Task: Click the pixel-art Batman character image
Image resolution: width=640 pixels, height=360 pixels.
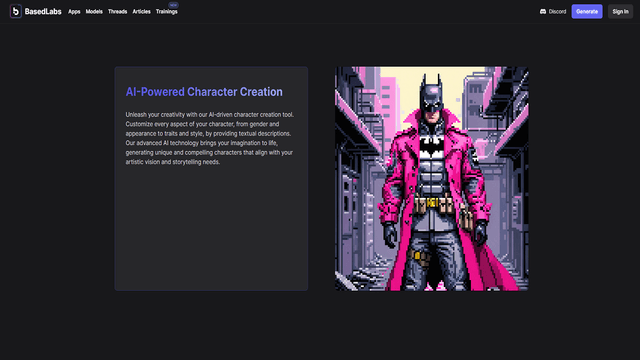Action: tap(432, 179)
